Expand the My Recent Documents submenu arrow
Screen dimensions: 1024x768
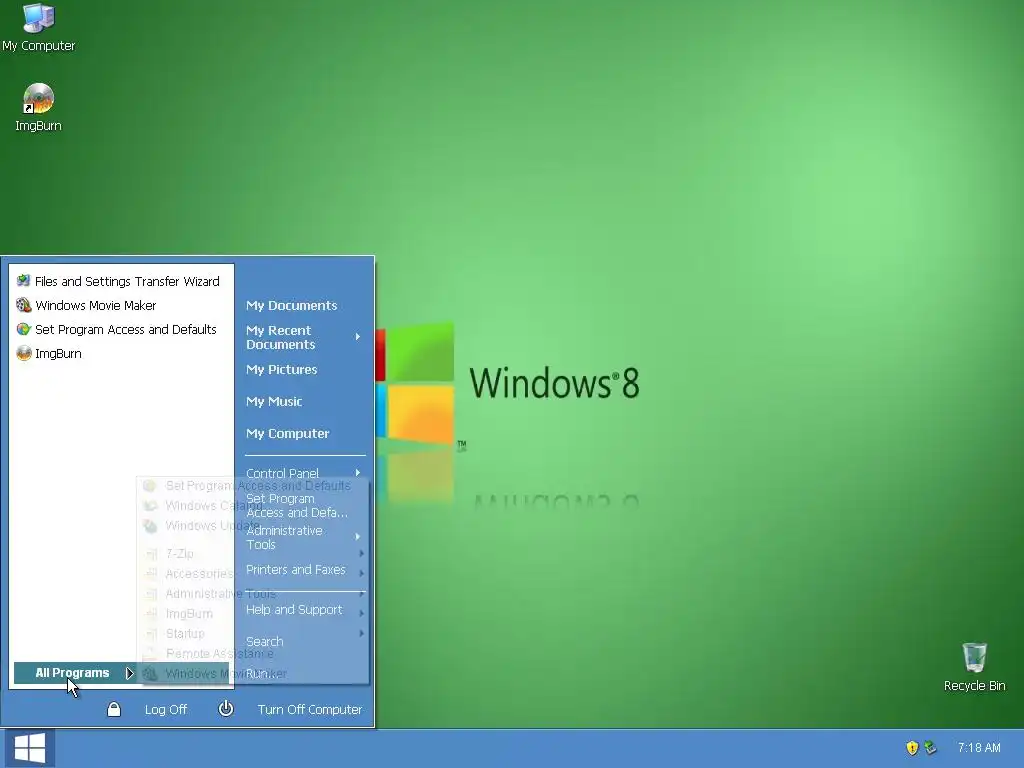click(x=358, y=336)
